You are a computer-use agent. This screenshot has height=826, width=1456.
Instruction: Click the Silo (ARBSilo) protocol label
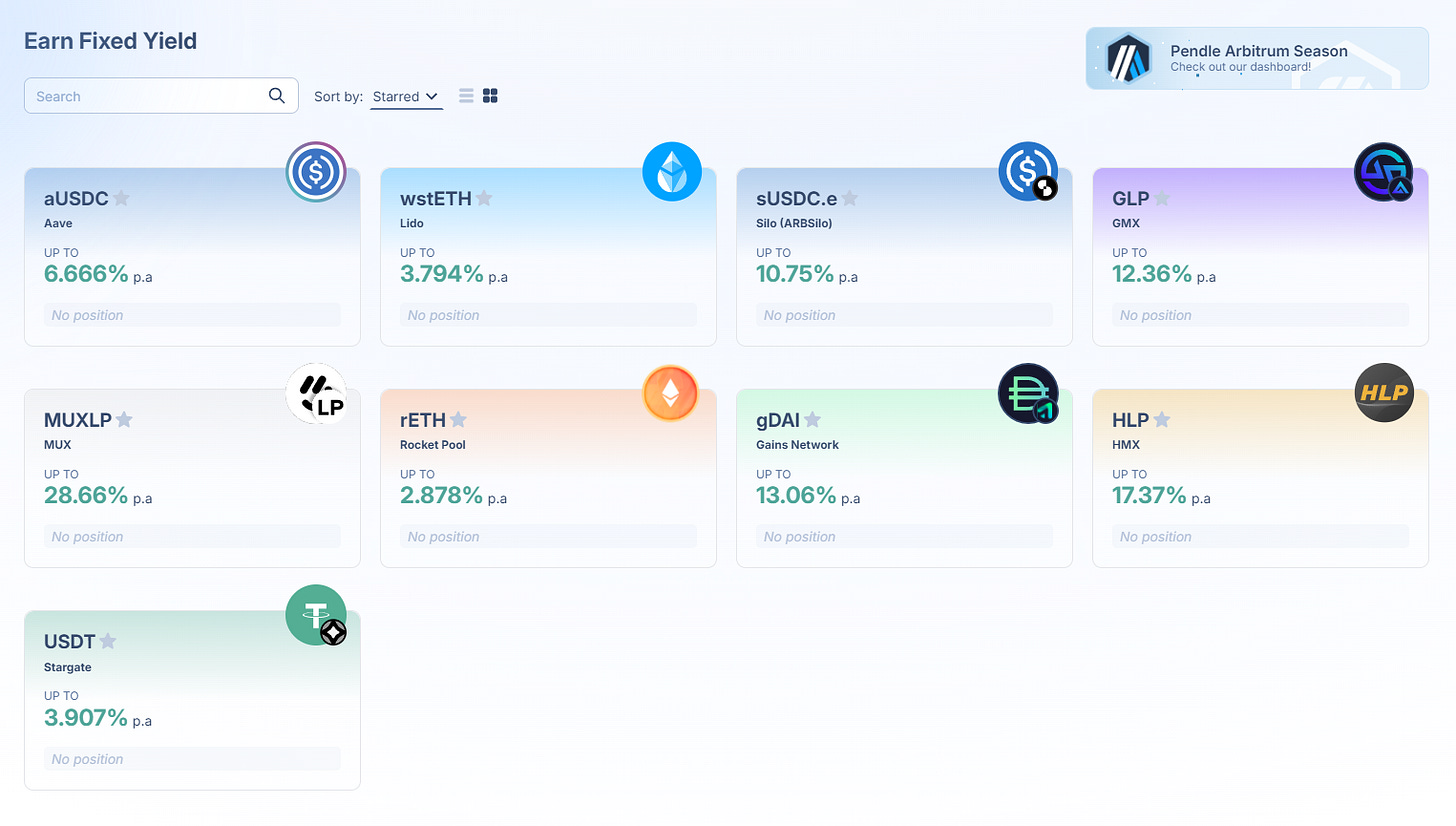pyautogui.click(x=794, y=223)
